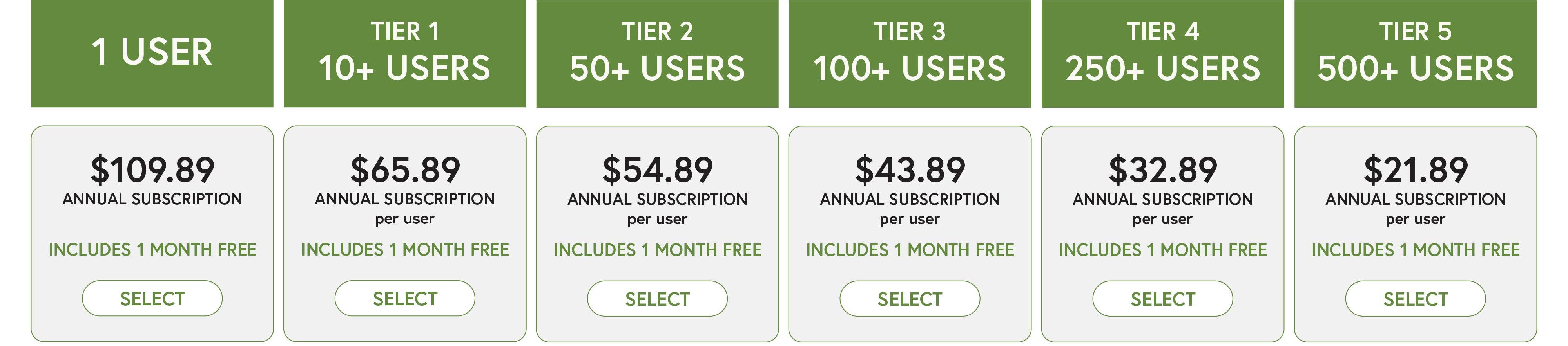Select the TIER 4 250+ USERS header
Viewport: 1568px width, 346px height.
click(x=1163, y=54)
